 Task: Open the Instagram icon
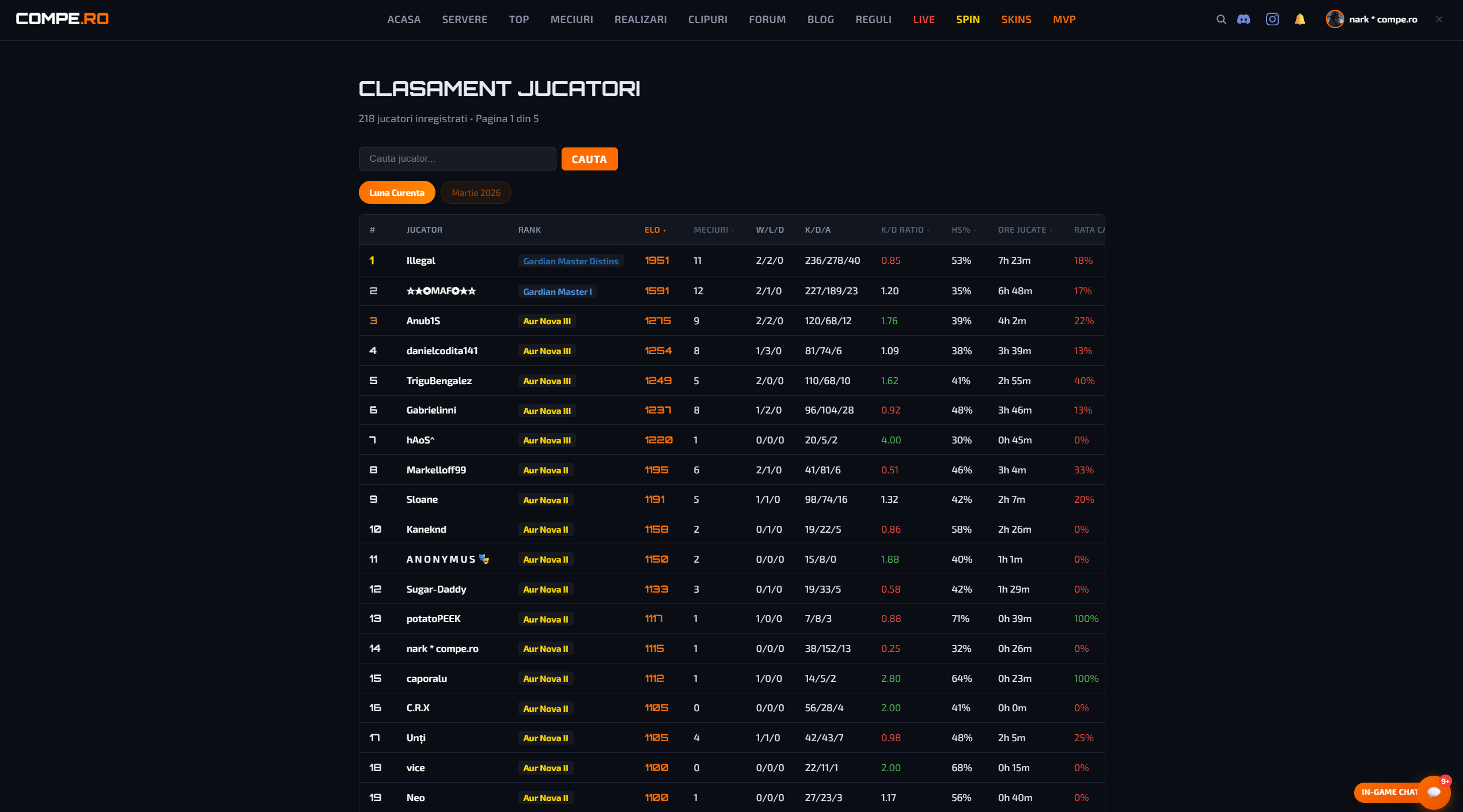[1272, 19]
